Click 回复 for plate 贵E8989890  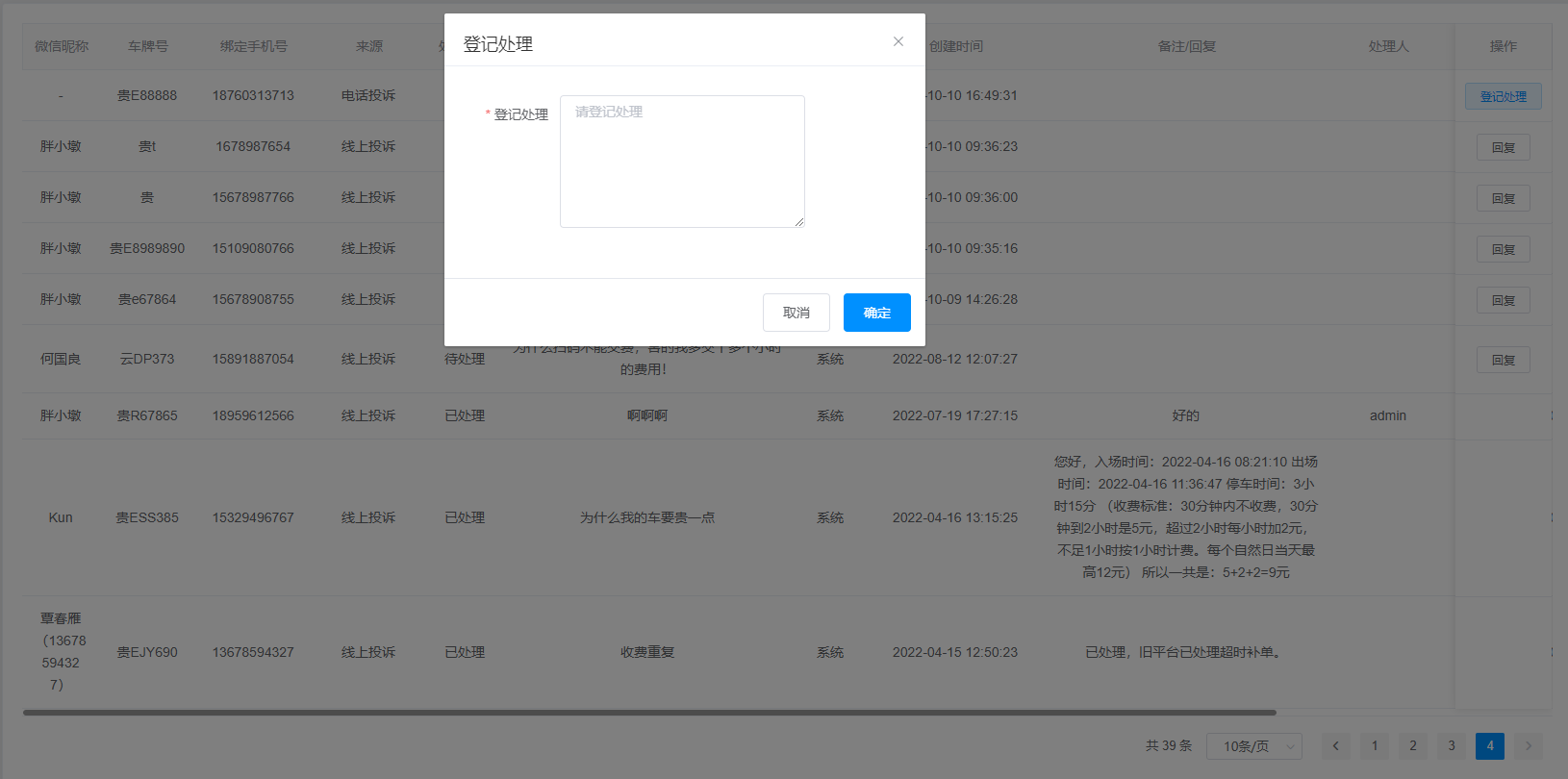point(1503,249)
